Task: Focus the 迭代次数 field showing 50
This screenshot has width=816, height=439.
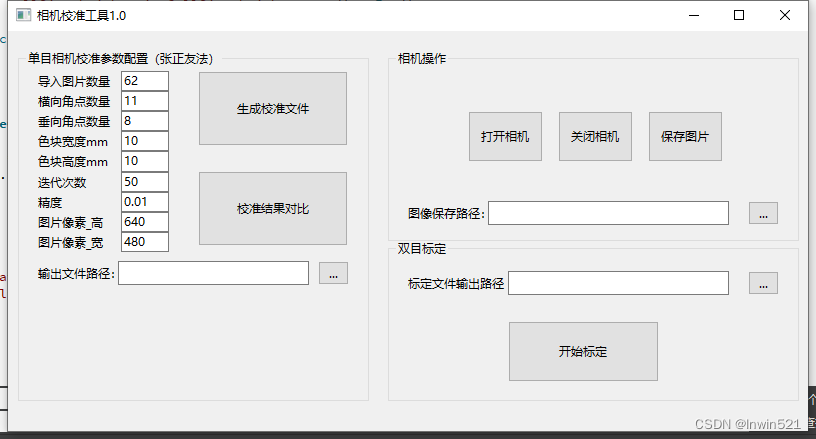Action: tap(145, 182)
